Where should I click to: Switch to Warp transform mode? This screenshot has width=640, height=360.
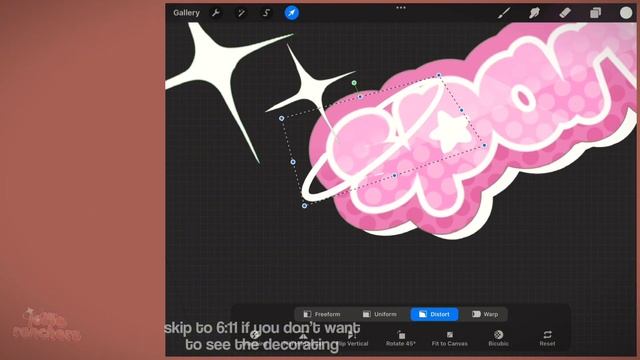485,314
